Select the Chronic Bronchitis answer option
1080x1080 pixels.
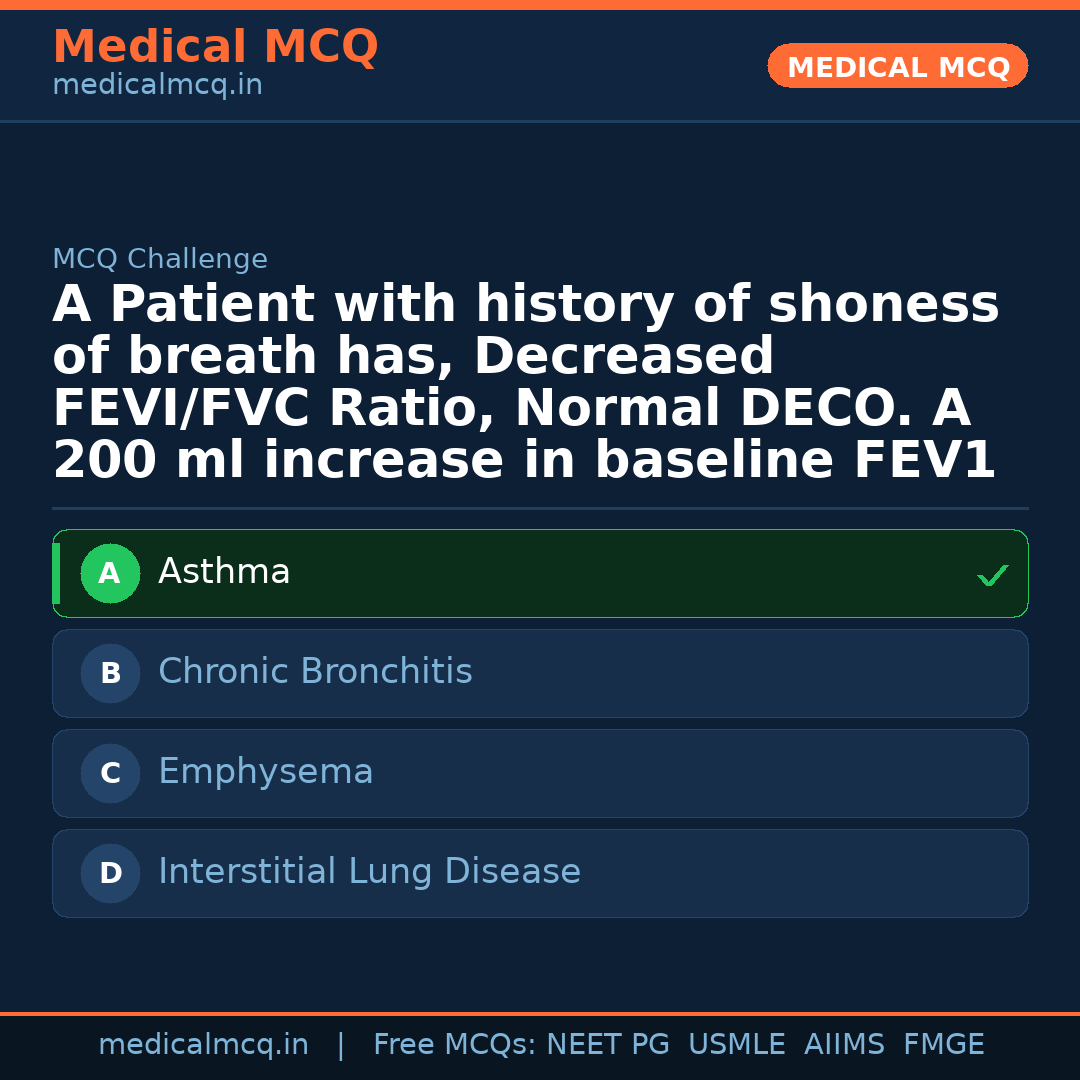point(540,674)
